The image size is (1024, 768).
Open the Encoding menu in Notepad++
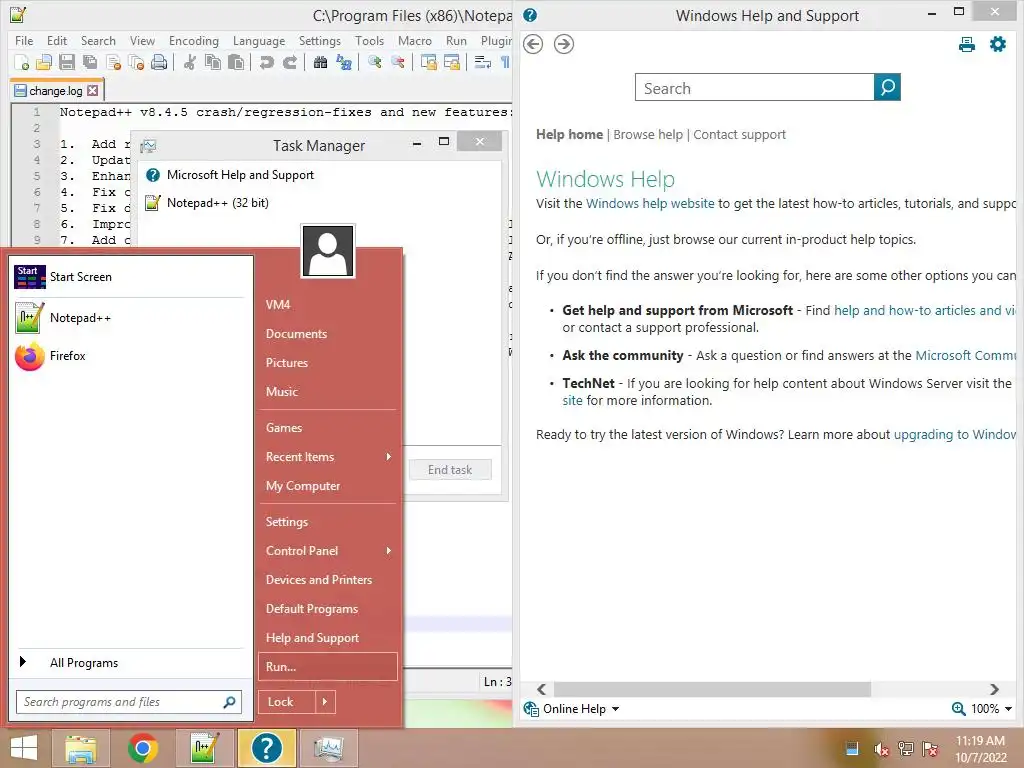[194, 40]
